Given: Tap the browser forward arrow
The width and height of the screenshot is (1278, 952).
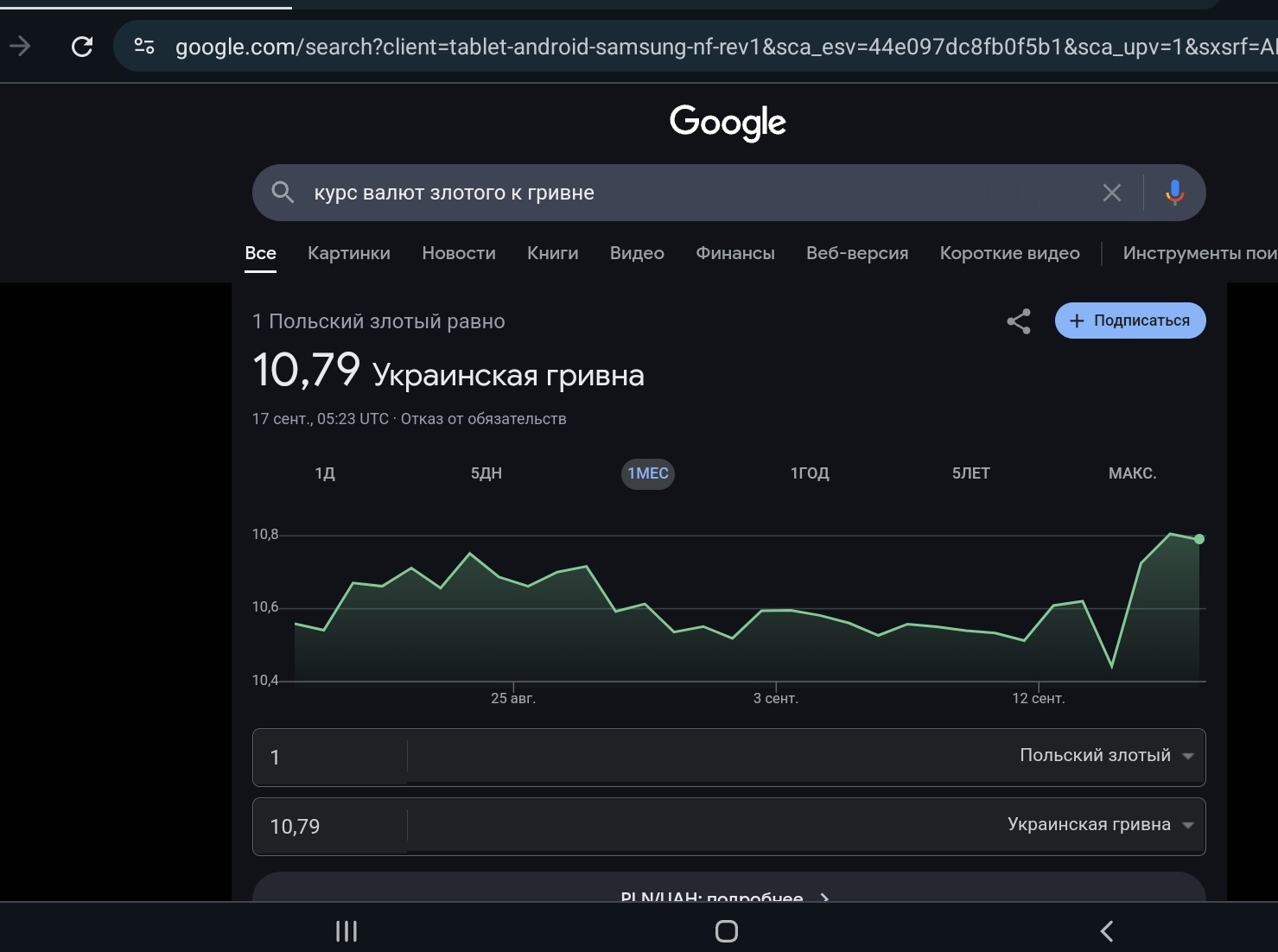Looking at the screenshot, I should 20,46.
